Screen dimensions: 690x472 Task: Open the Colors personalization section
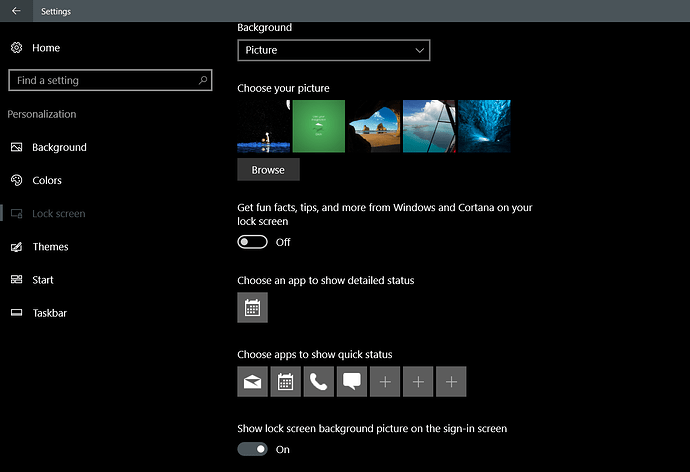[x=46, y=181]
